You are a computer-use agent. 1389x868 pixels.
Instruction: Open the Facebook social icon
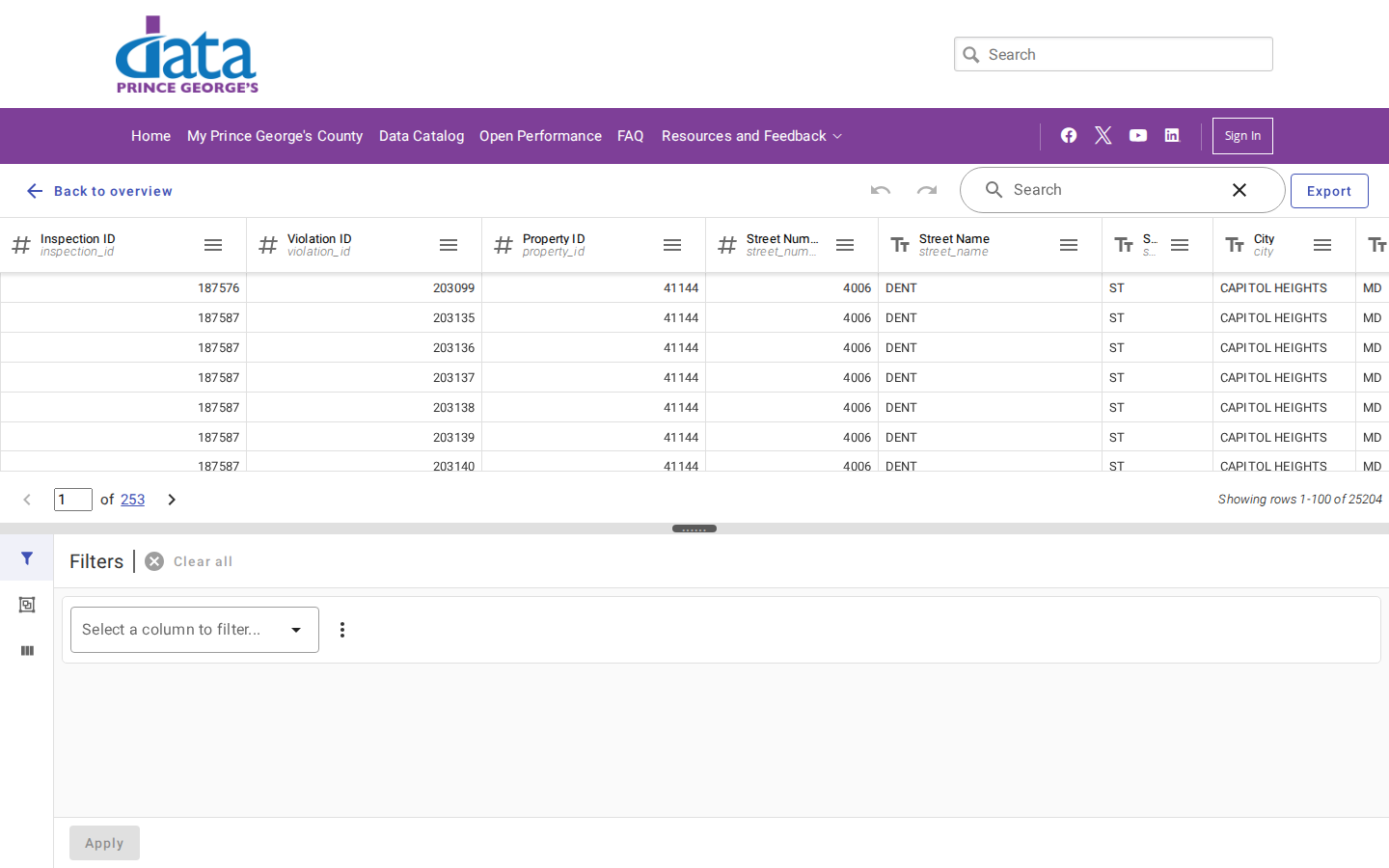pyautogui.click(x=1069, y=135)
